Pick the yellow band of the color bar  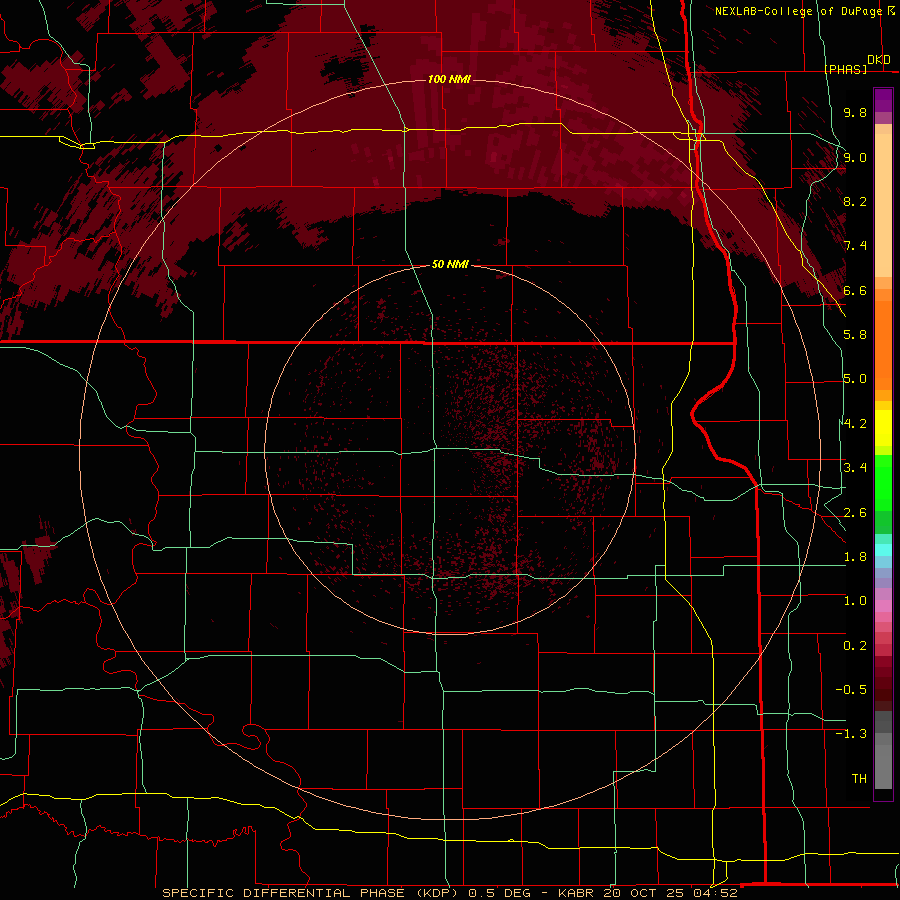pyautogui.click(x=883, y=428)
